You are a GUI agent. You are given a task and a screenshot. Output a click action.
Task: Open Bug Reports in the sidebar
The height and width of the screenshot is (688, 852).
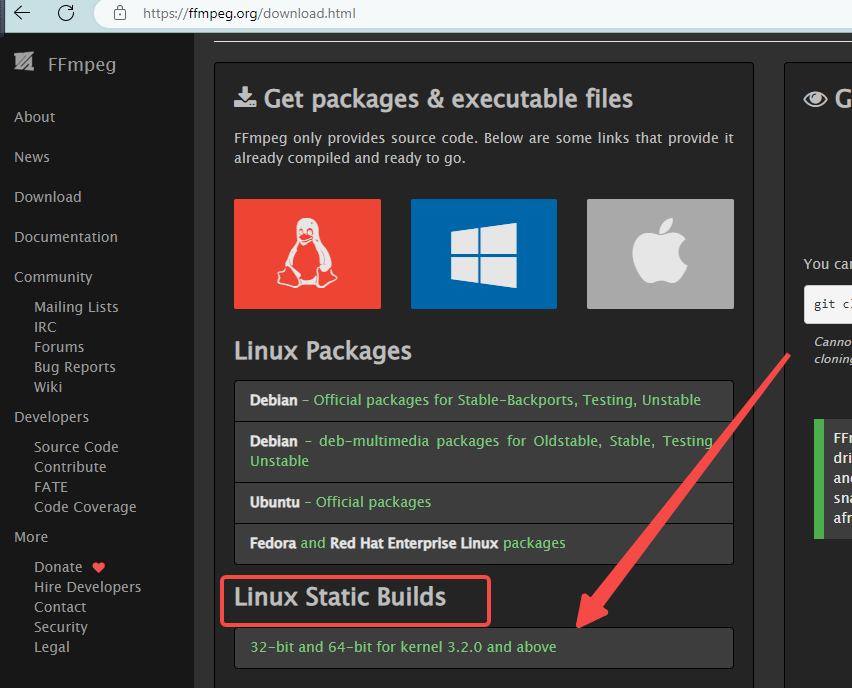coord(74,367)
